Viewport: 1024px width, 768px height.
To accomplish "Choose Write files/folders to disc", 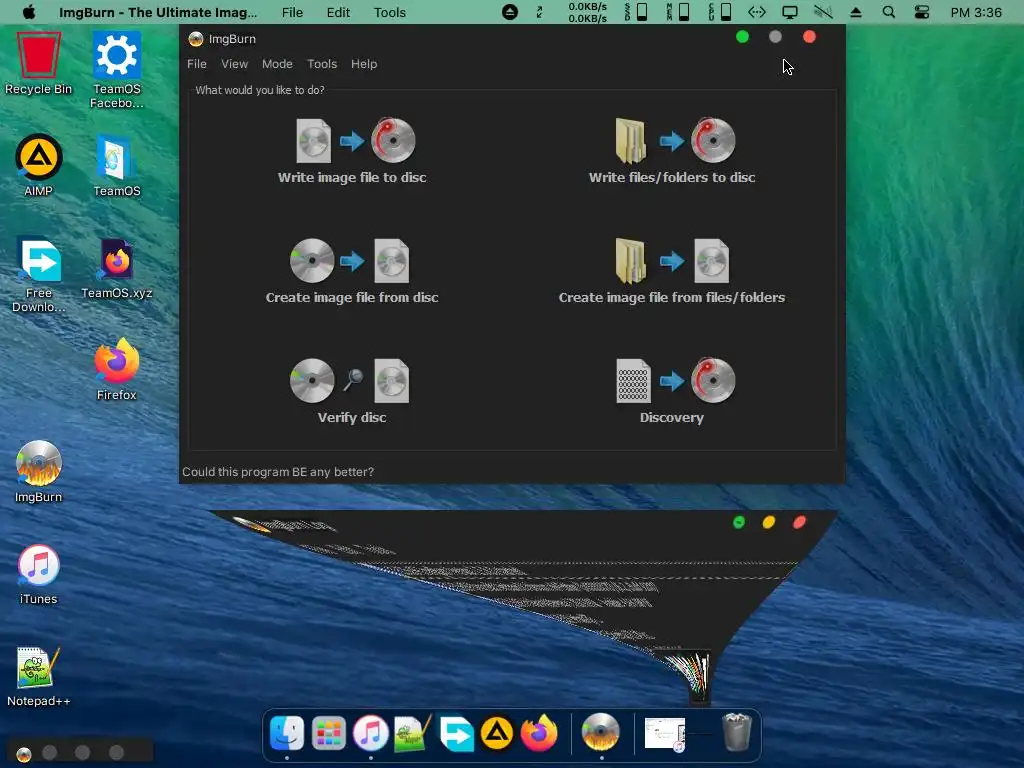I will [672, 152].
